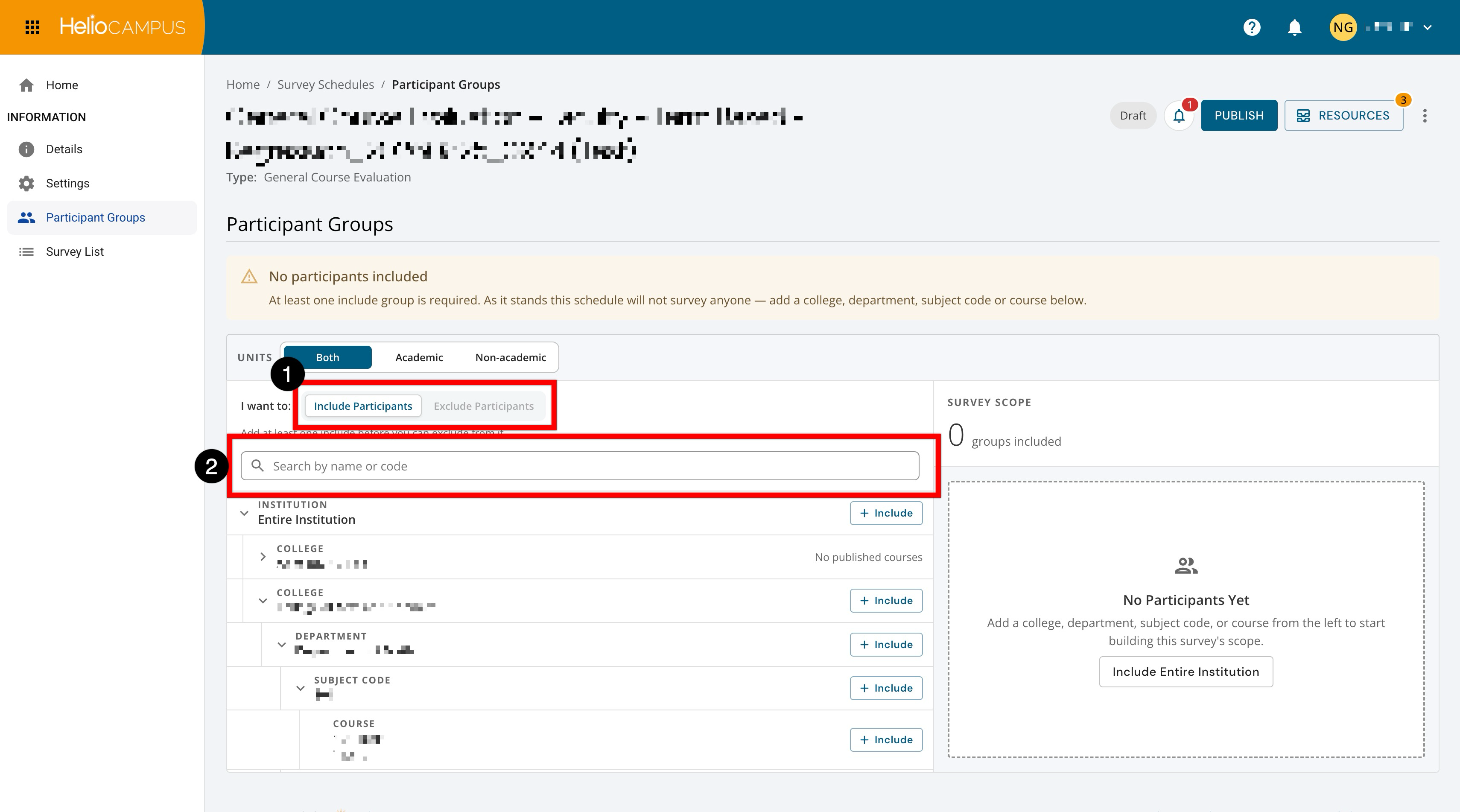Include the Course row
The image size is (1460, 812).
click(x=886, y=739)
